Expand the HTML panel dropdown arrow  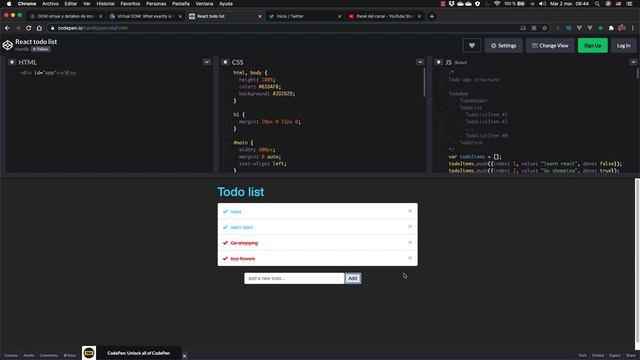point(207,62)
